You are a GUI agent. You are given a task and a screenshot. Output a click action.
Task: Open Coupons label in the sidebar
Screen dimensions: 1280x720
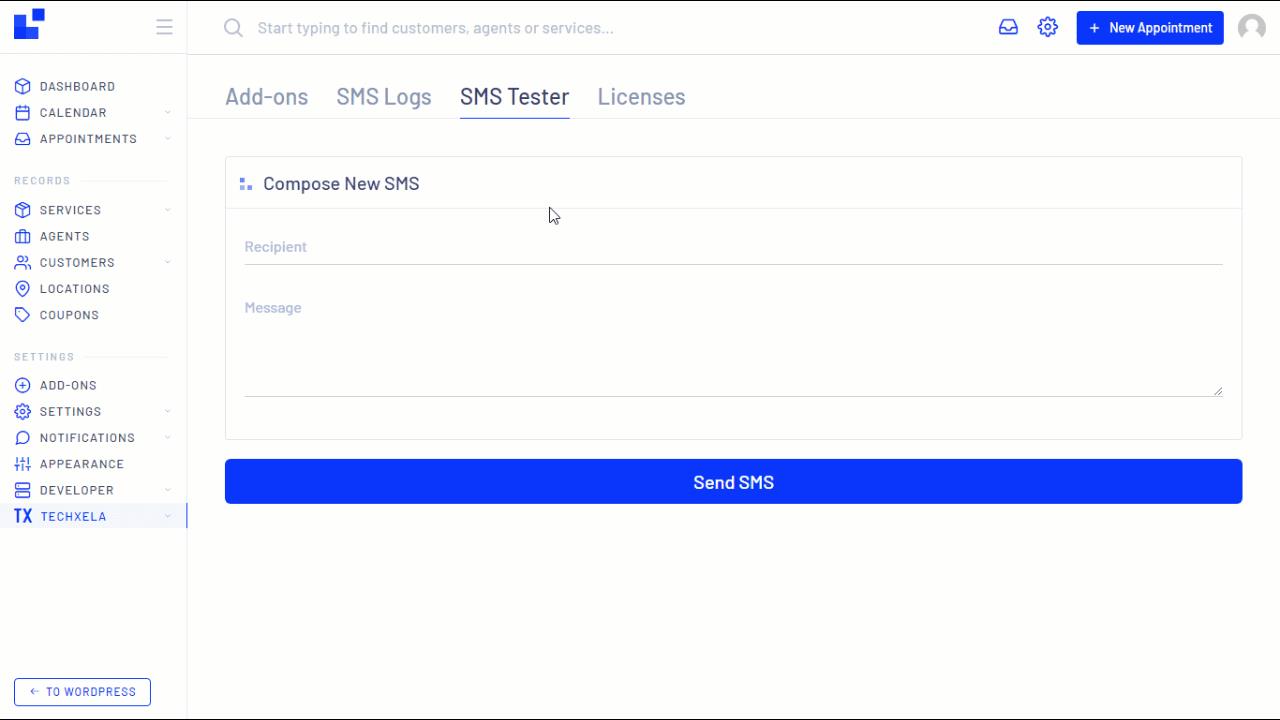pyautogui.click(x=69, y=314)
